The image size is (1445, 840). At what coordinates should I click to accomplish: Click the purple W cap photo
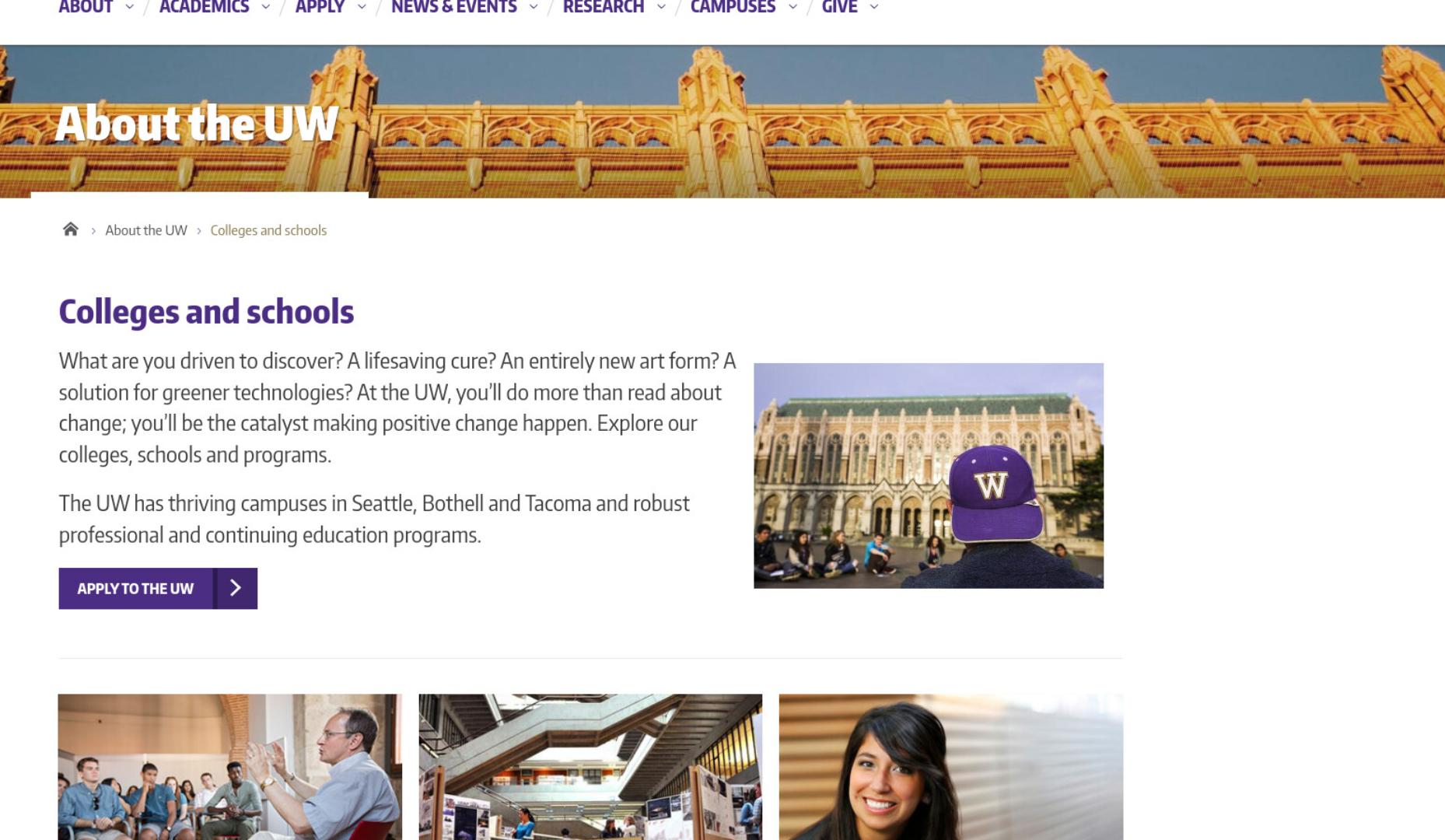click(x=929, y=475)
